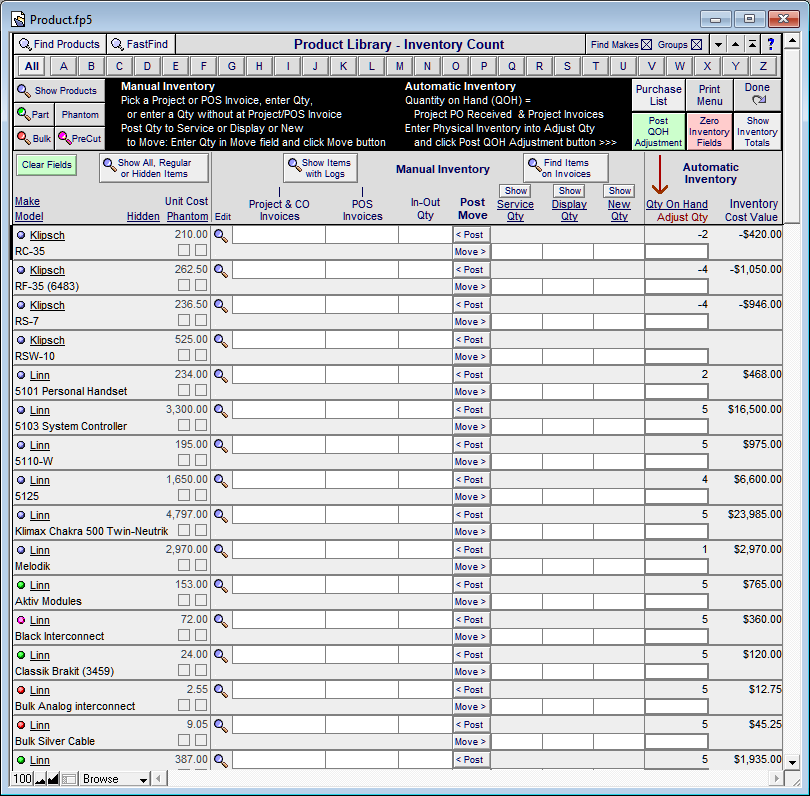Viewport: 810px width, 796px height.
Task: Click the horizontal scrollbar right arrow
Action: coord(775,778)
